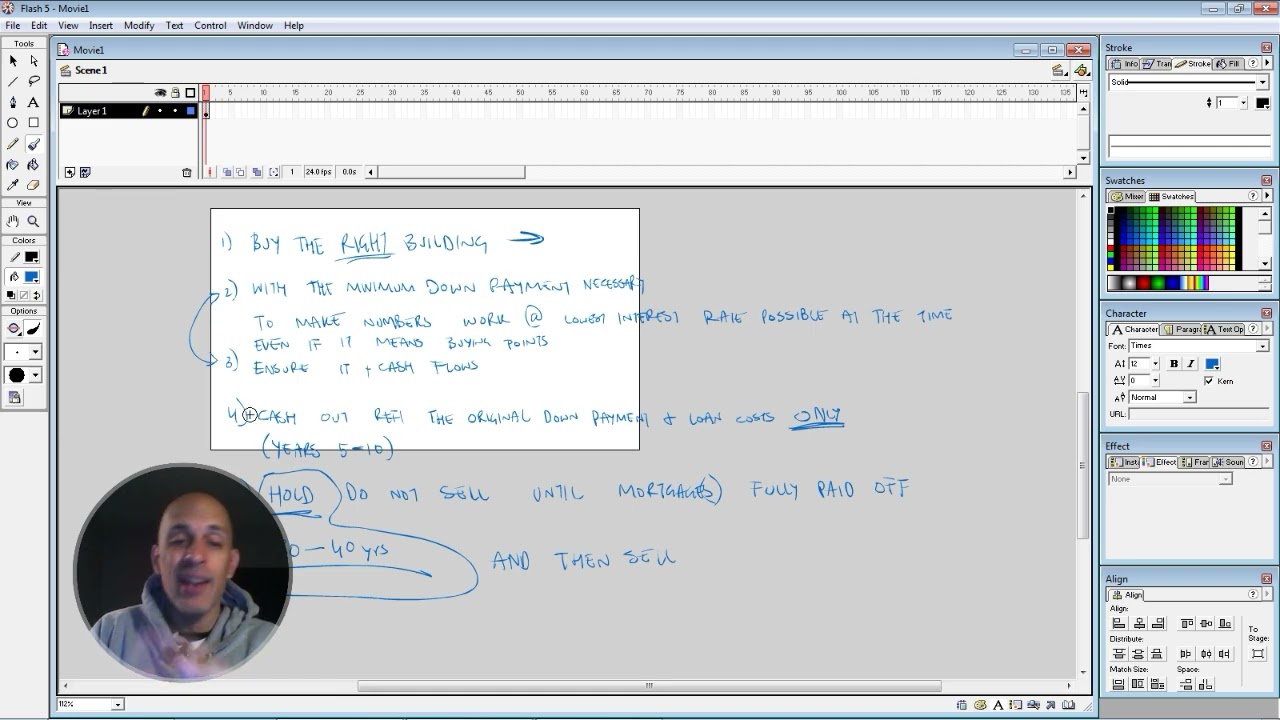Viewport: 1280px width, 720px height.
Task: Toggle Bold in Character panel
Action: click(x=1174, y=364)
